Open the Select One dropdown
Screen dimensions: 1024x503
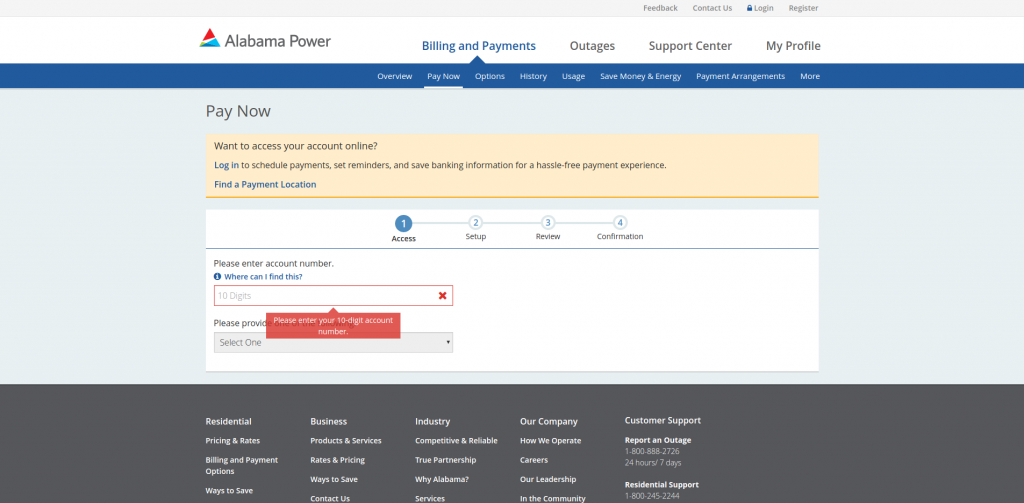click(333, 342)
